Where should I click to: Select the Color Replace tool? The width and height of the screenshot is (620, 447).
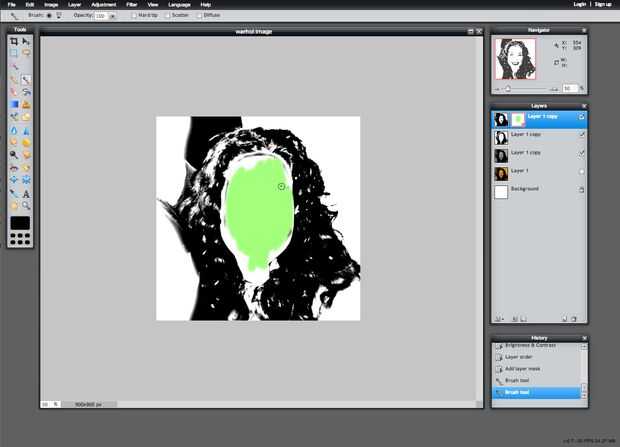point(14,116)
